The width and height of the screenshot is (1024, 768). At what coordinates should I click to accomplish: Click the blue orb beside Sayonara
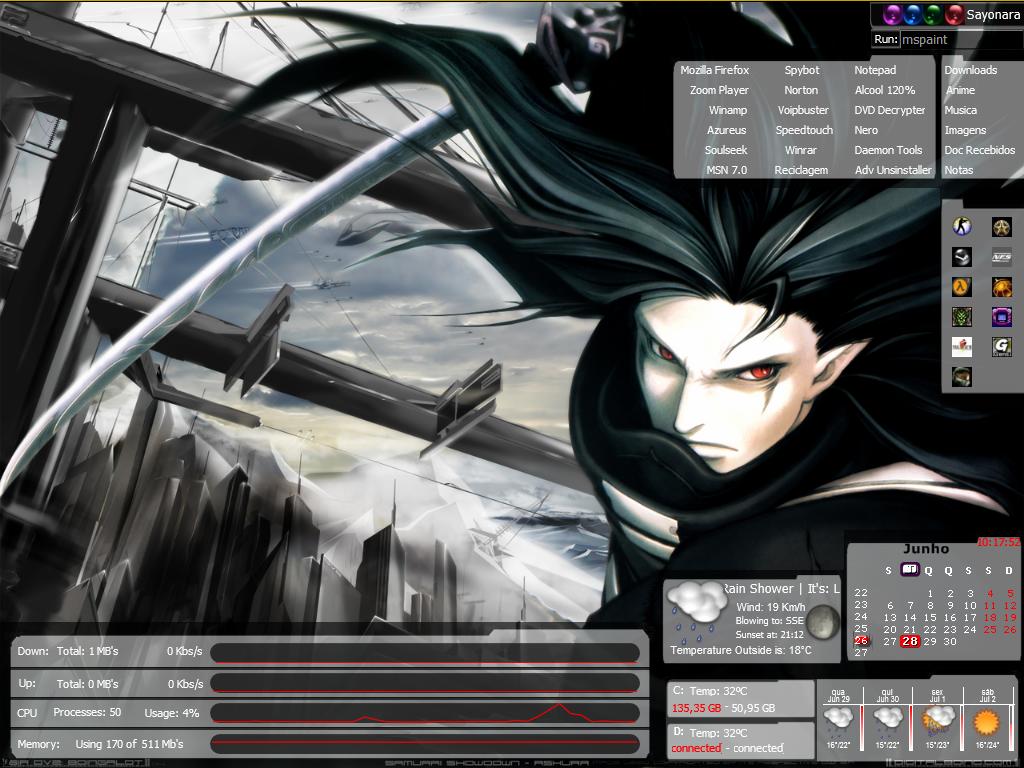913,14
